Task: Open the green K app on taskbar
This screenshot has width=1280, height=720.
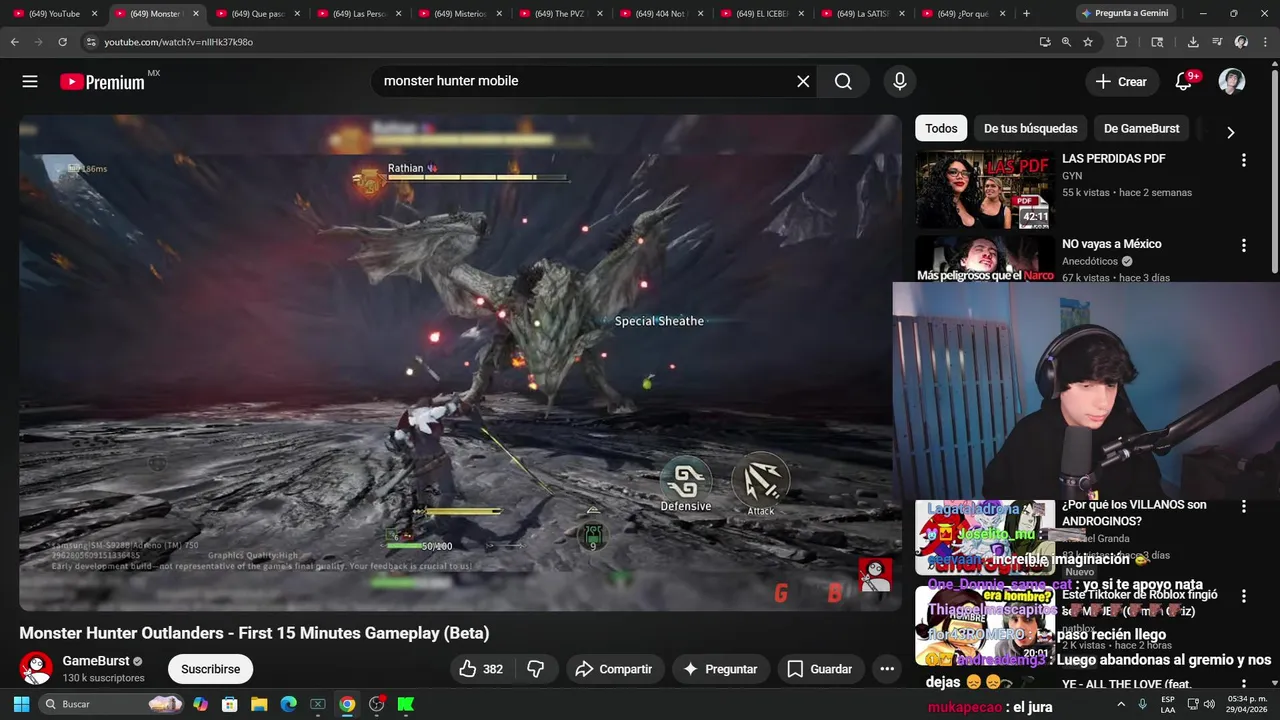Action: 405,704
